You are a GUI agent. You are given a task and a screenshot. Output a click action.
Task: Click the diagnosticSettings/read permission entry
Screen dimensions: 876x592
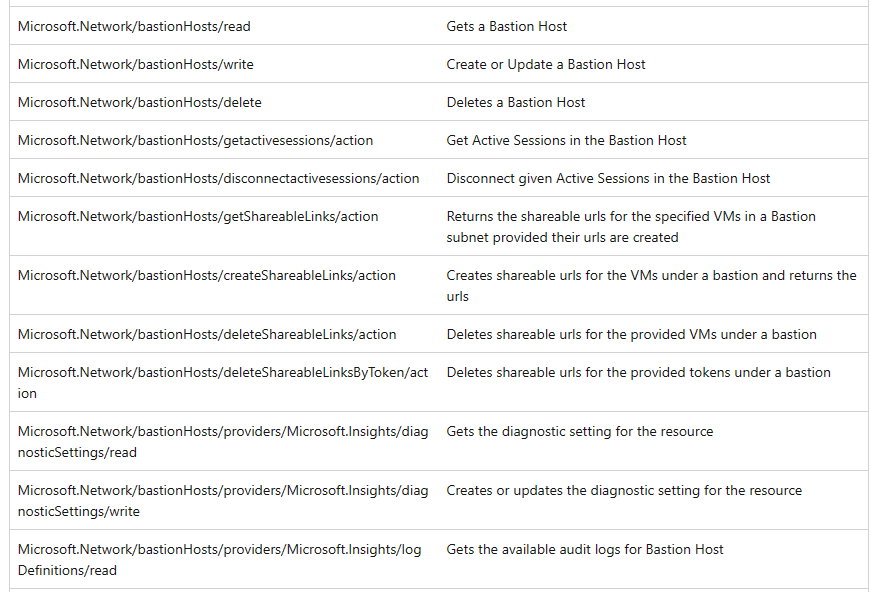point(223,440)
